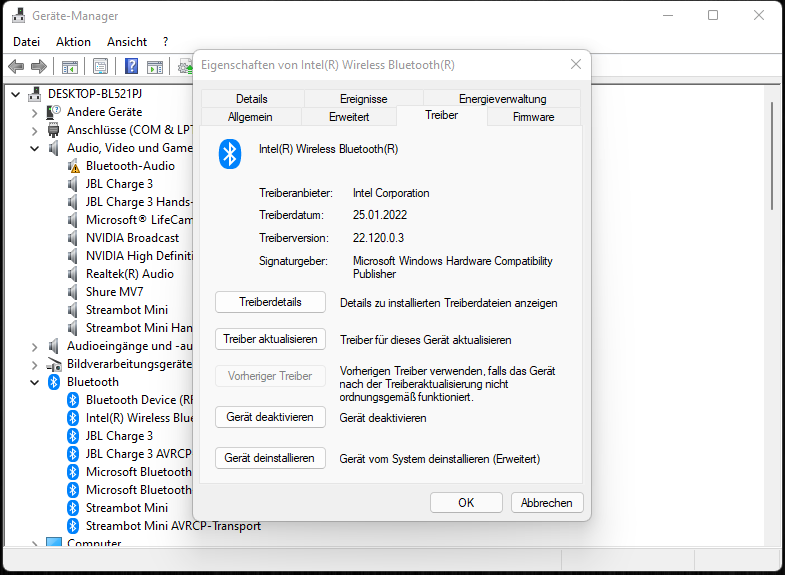Click speaker icon beside Microsoft LifeCam
785x575 pixels.
point(73,220)
